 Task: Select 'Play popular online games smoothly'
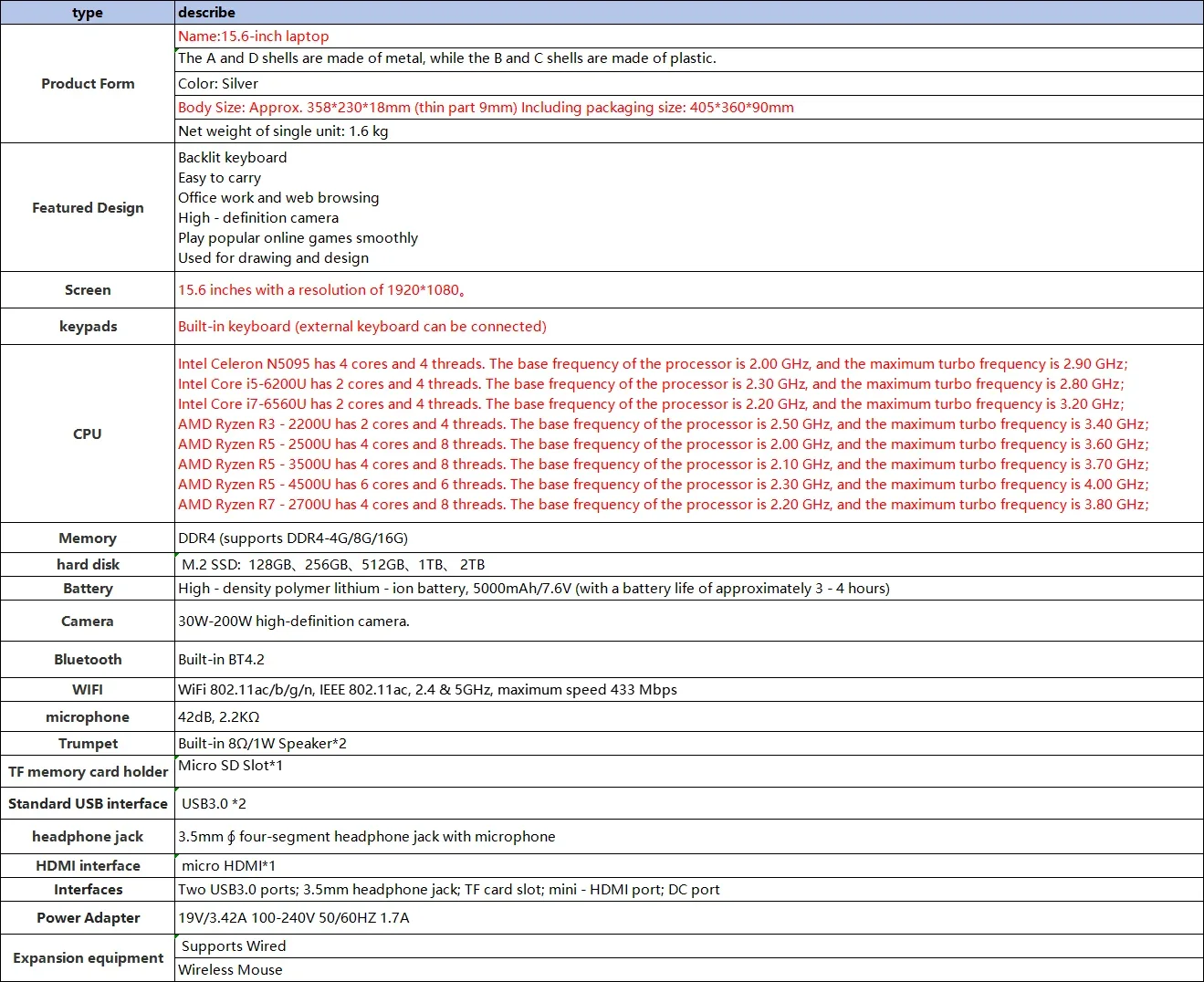[298, 237]
